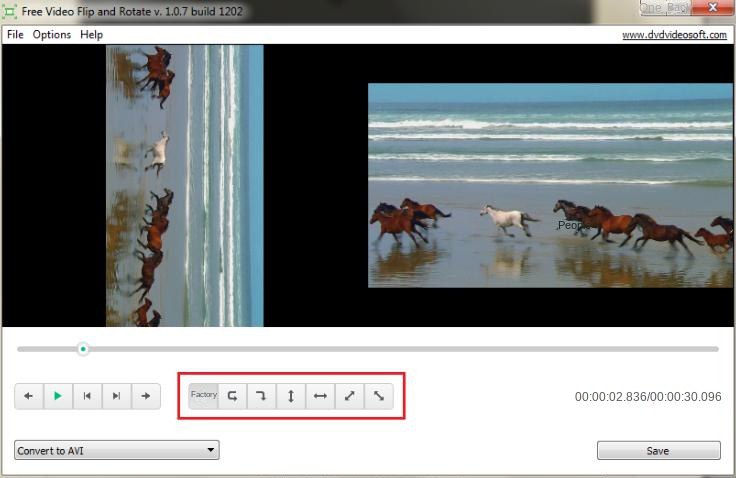Image resolution: width=736 pixels, height=478 pixels.
Task: Flip video horizontally with the left-right arrow icon
Action: click(x=320, y=395)
